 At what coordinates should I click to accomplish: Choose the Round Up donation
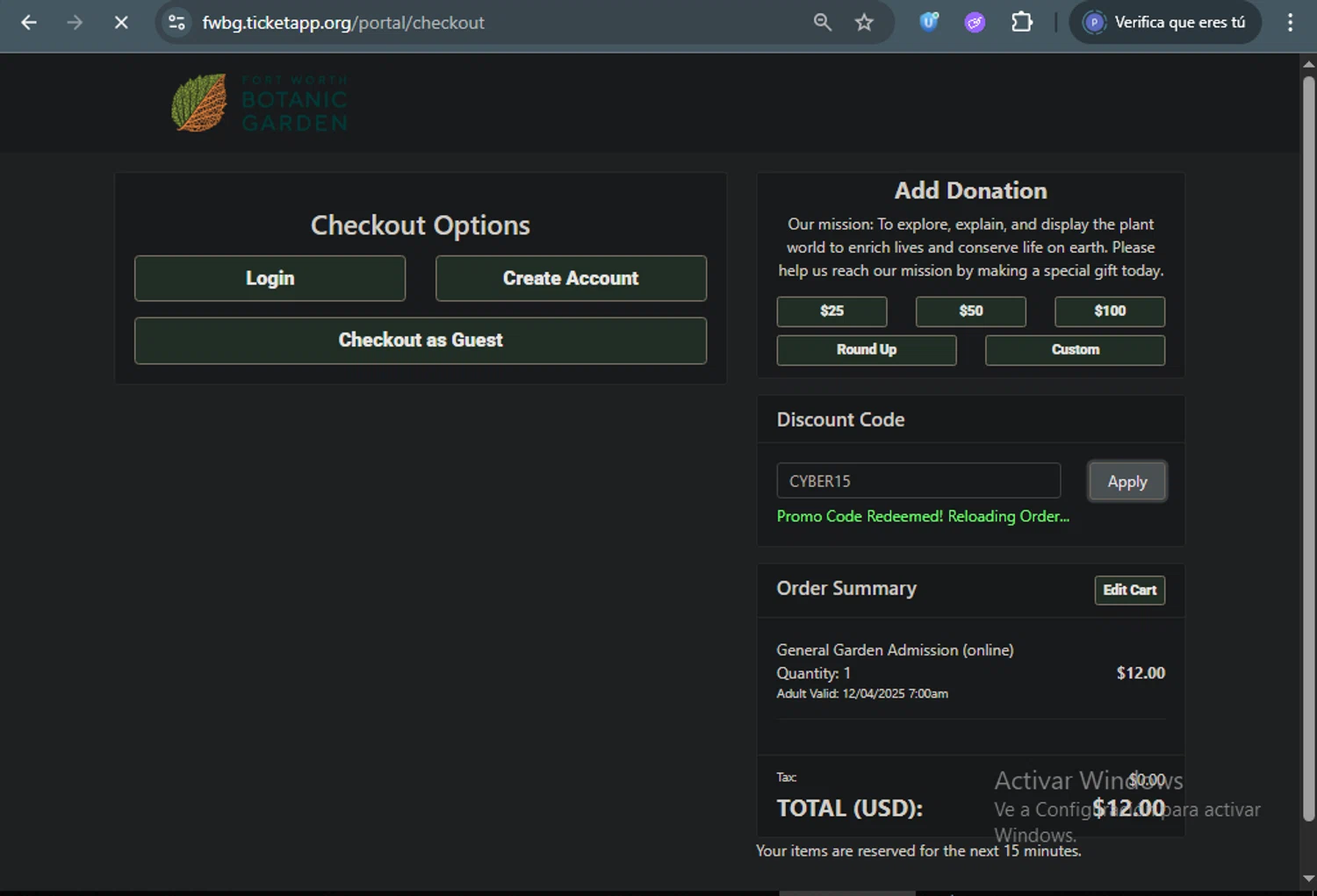[867, 350]
